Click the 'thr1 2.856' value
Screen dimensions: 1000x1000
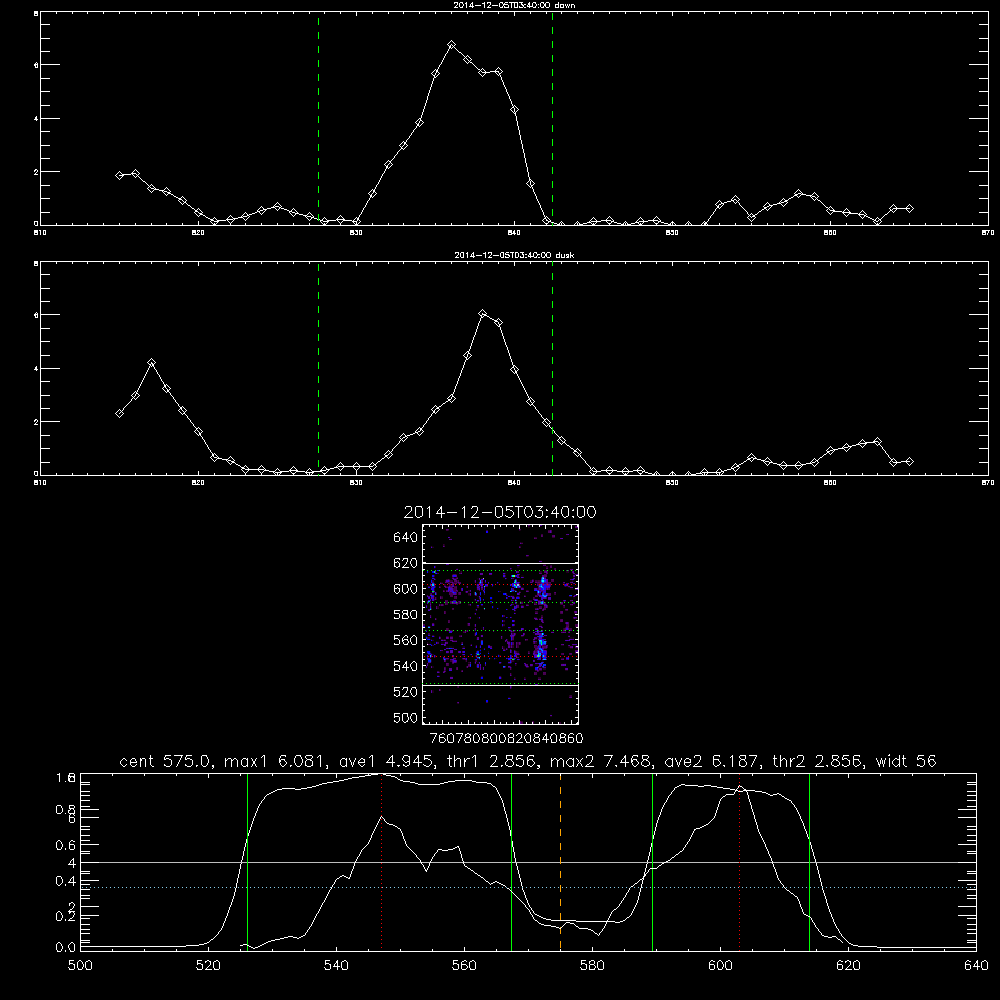[496, 761]
